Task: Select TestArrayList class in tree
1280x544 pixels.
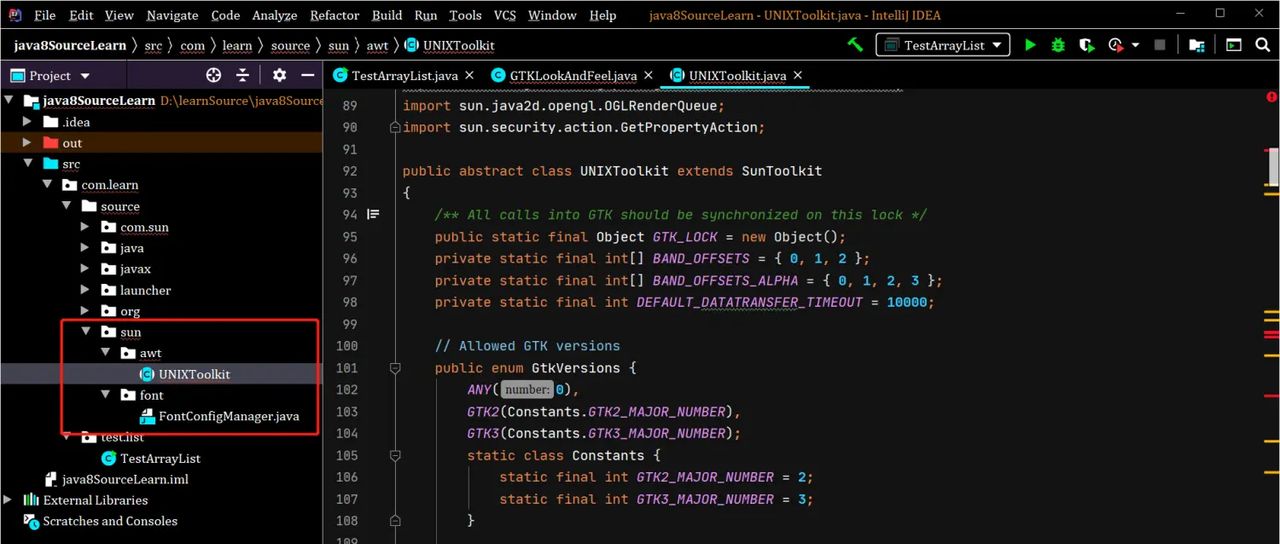Action: [x=160, y=458]
